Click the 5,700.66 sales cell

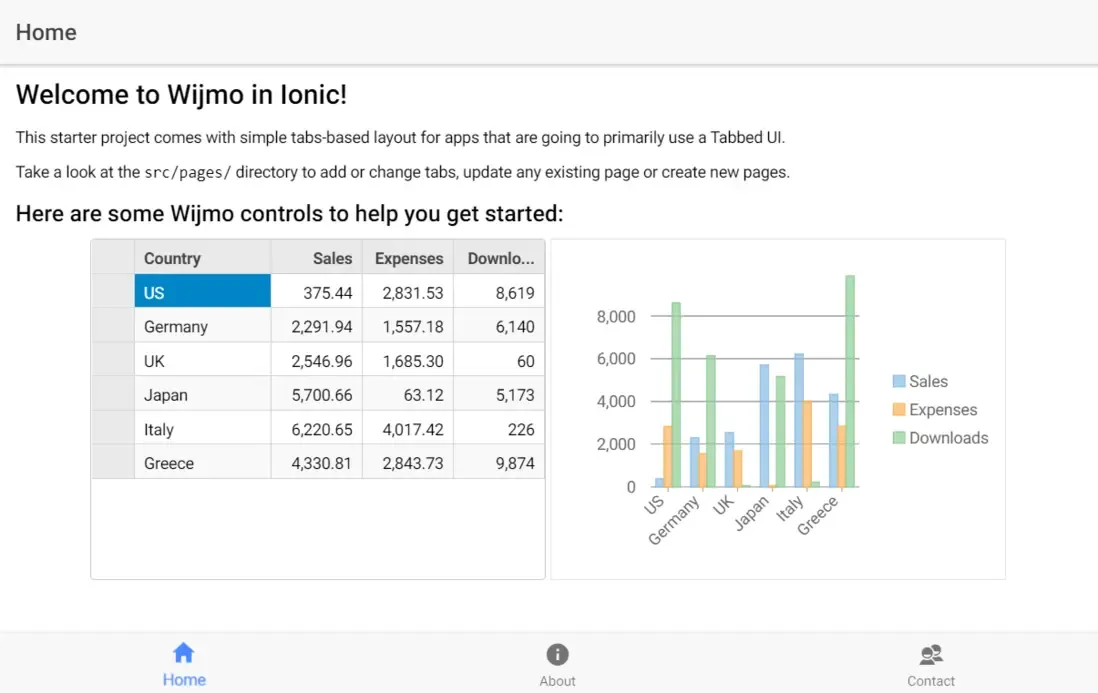pyautogui.click(x=317, y=394)
